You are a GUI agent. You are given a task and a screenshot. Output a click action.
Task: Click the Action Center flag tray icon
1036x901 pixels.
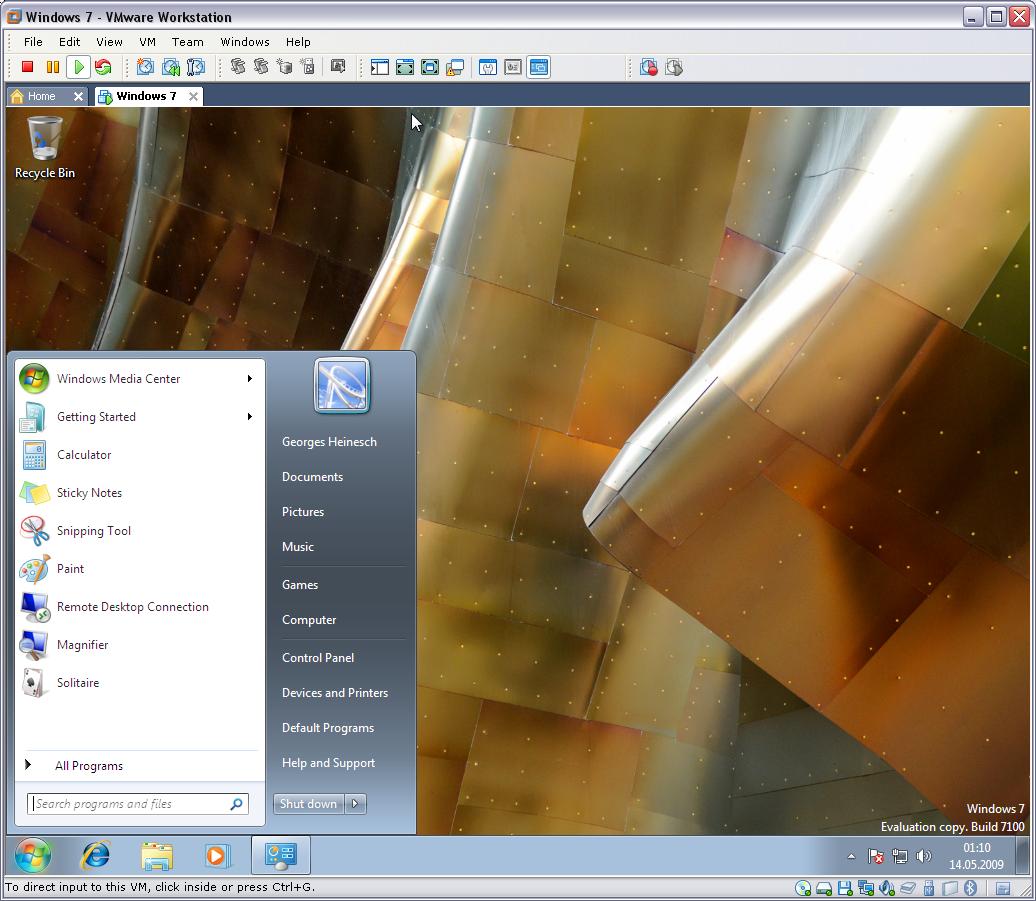click(876, 856)
